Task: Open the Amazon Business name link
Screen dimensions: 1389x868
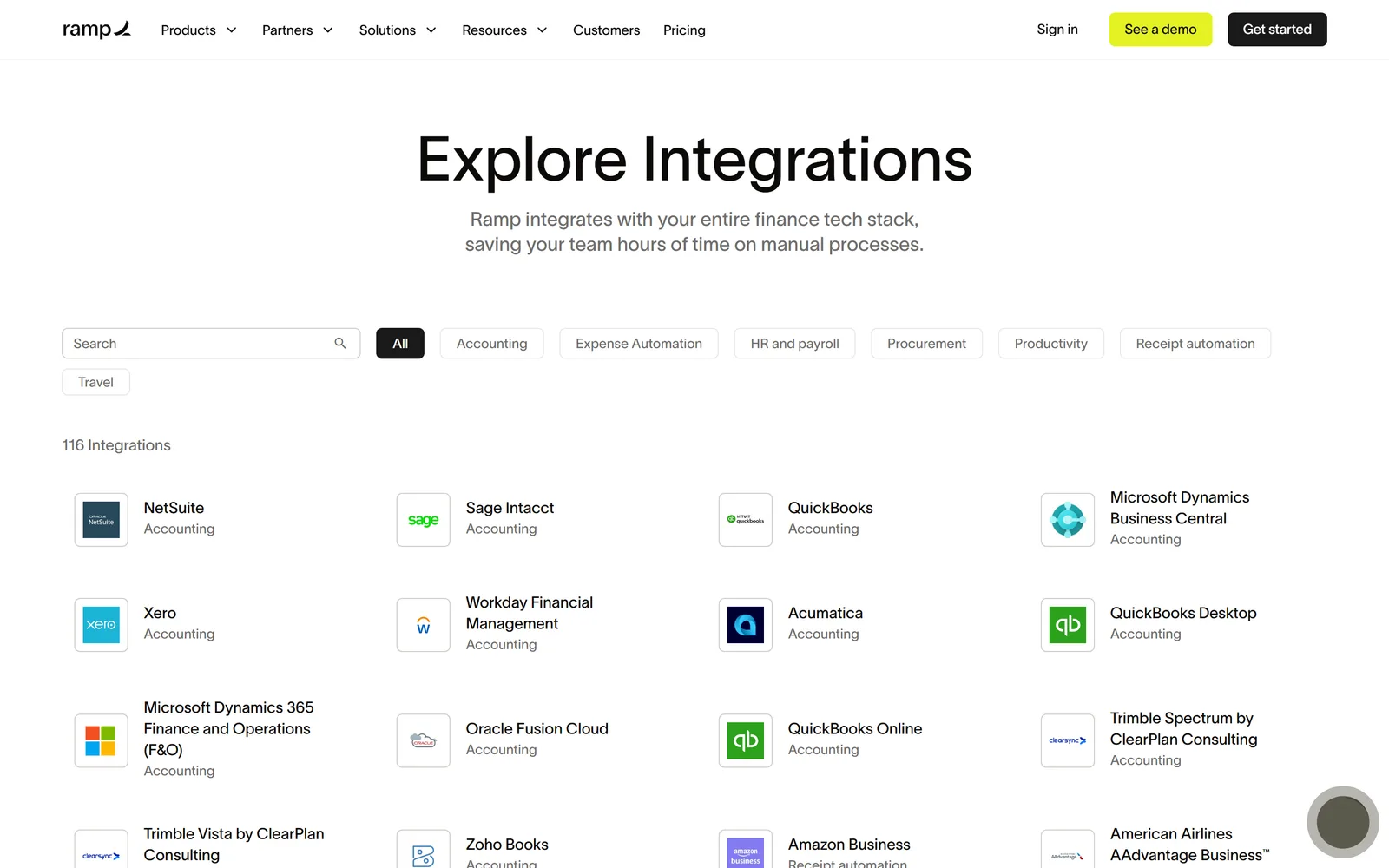Action: tap(848, 845)
